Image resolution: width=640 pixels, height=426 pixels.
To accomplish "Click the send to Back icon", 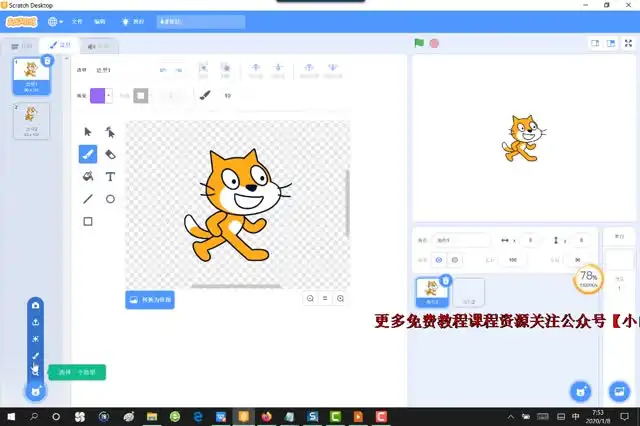I will (x=333, y=70).
